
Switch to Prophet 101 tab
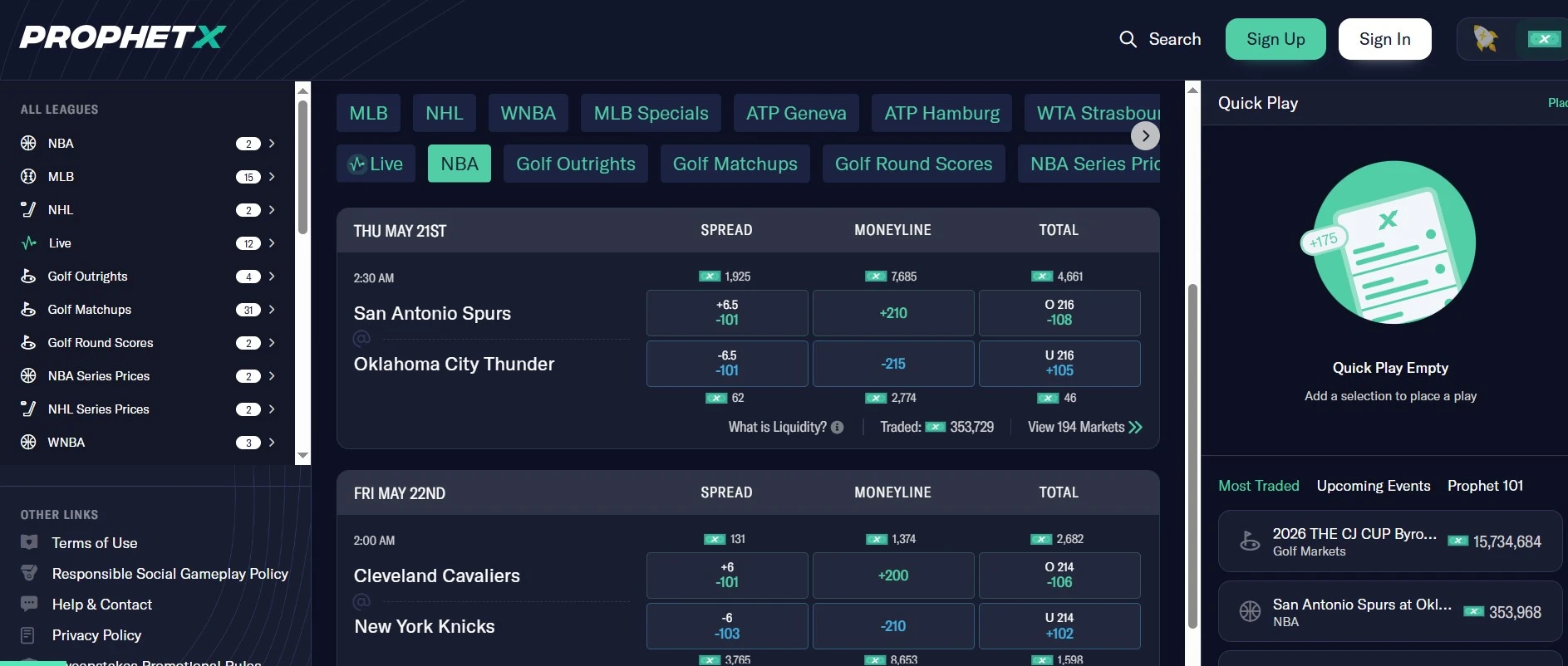1485,486
